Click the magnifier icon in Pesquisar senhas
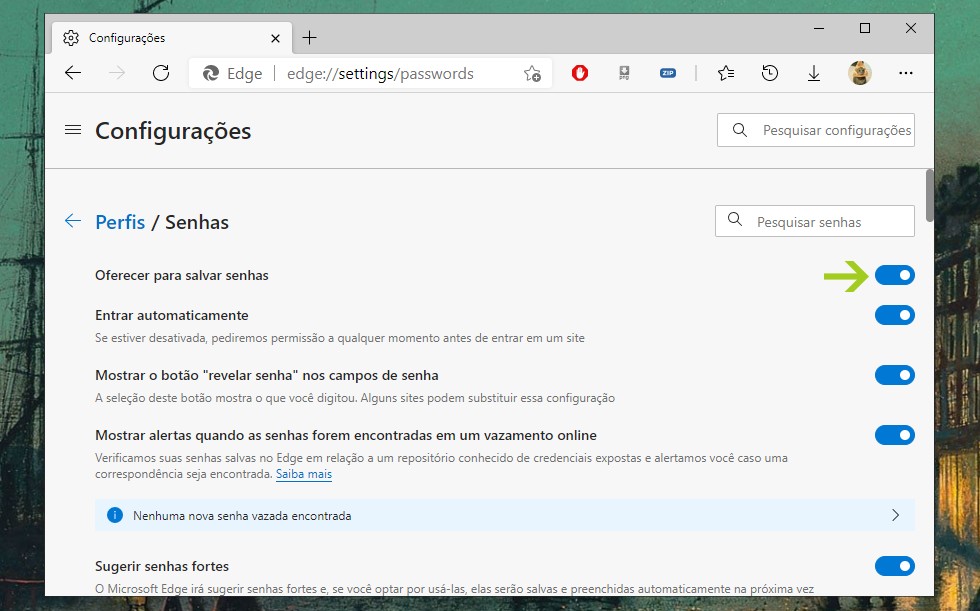Screen dimensions: 980x611 click(x=735, y=220)
